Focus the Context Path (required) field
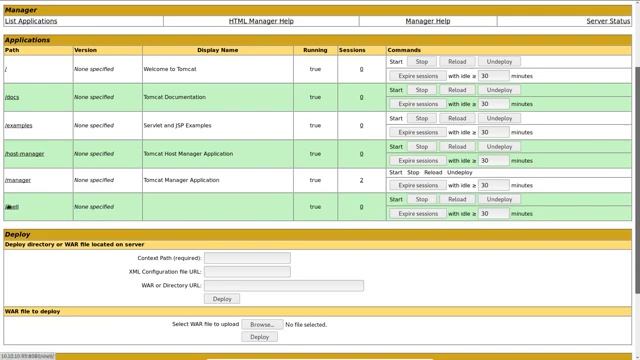The height and width of the screenshot is (360, 640). [x=247, y=258]
